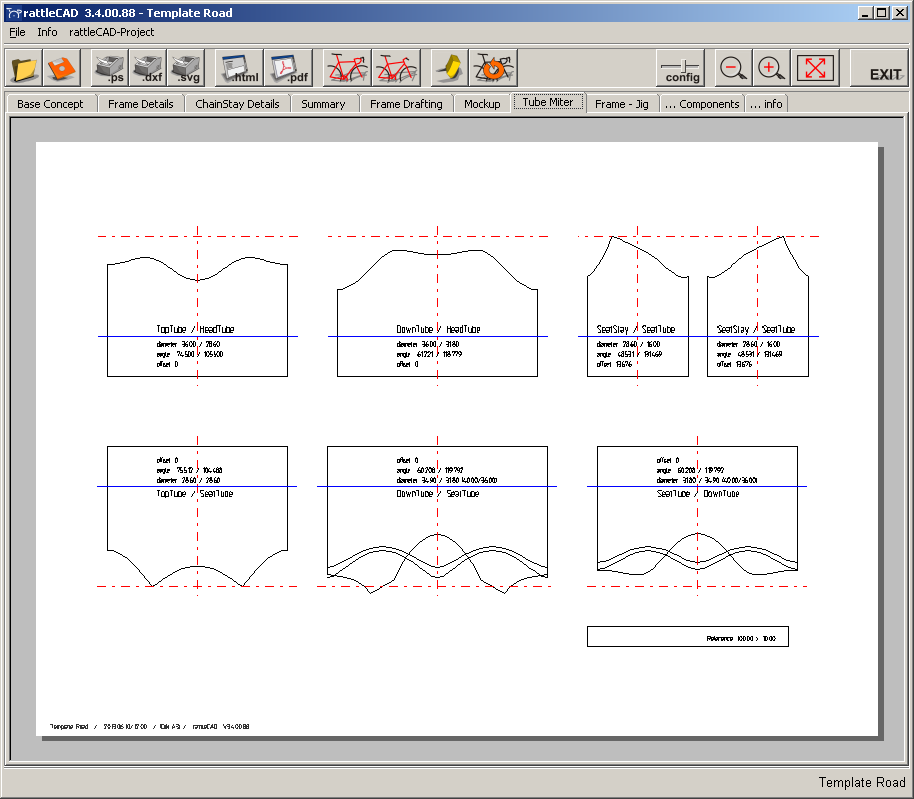Open the Info menu
914x799 pixels.
[x=47, y=32]
